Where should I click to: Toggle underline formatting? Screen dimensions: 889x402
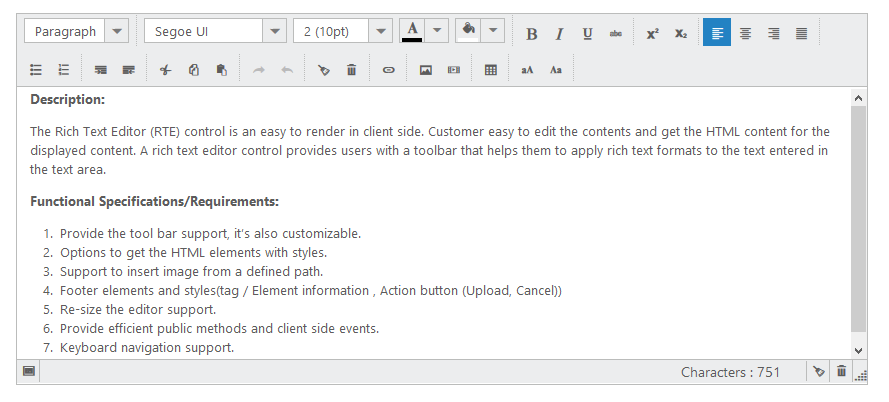[587, 33]
